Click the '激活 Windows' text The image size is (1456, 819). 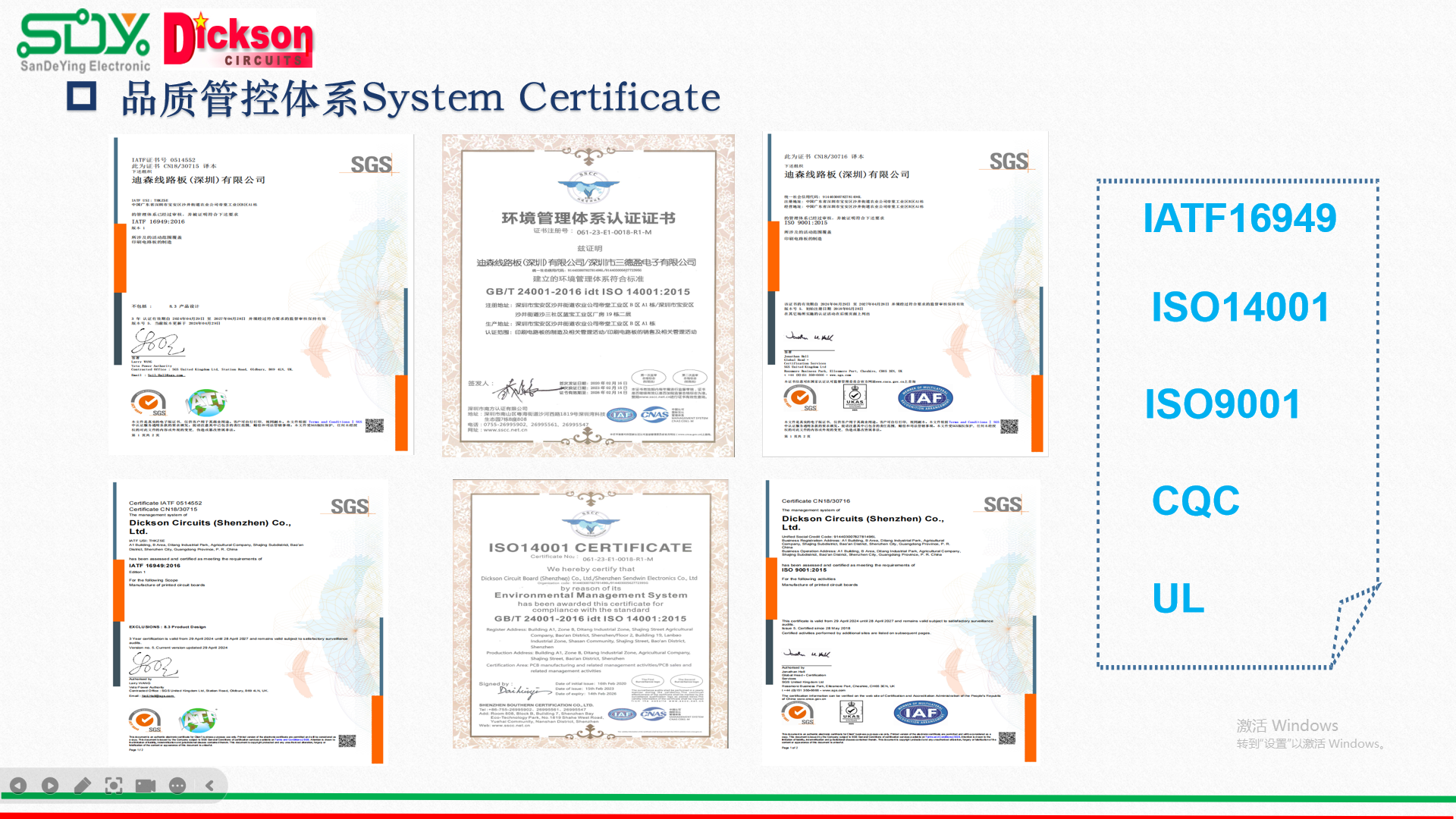pos(1287,726)
